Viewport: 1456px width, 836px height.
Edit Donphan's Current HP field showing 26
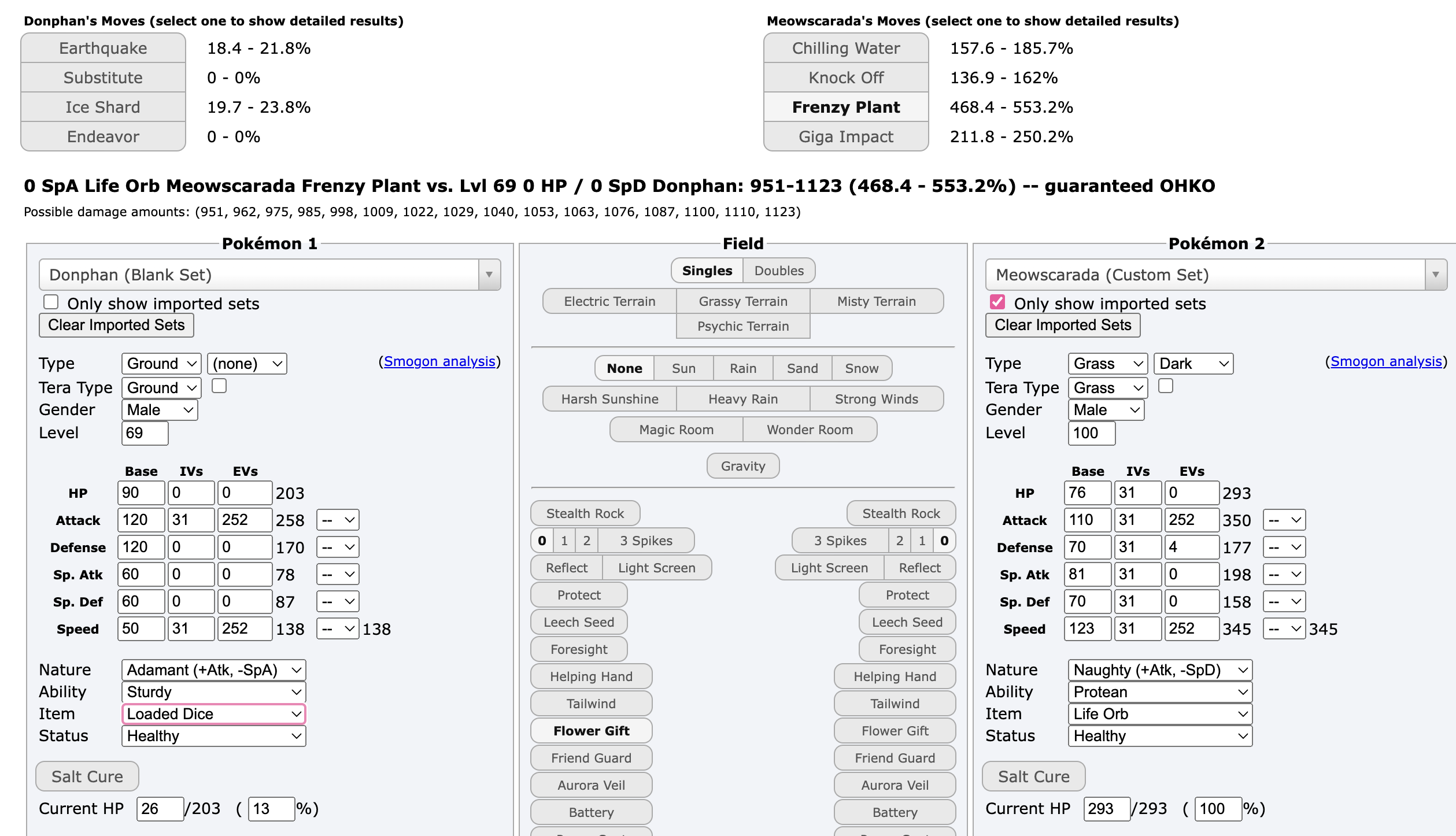click(160, 809)
